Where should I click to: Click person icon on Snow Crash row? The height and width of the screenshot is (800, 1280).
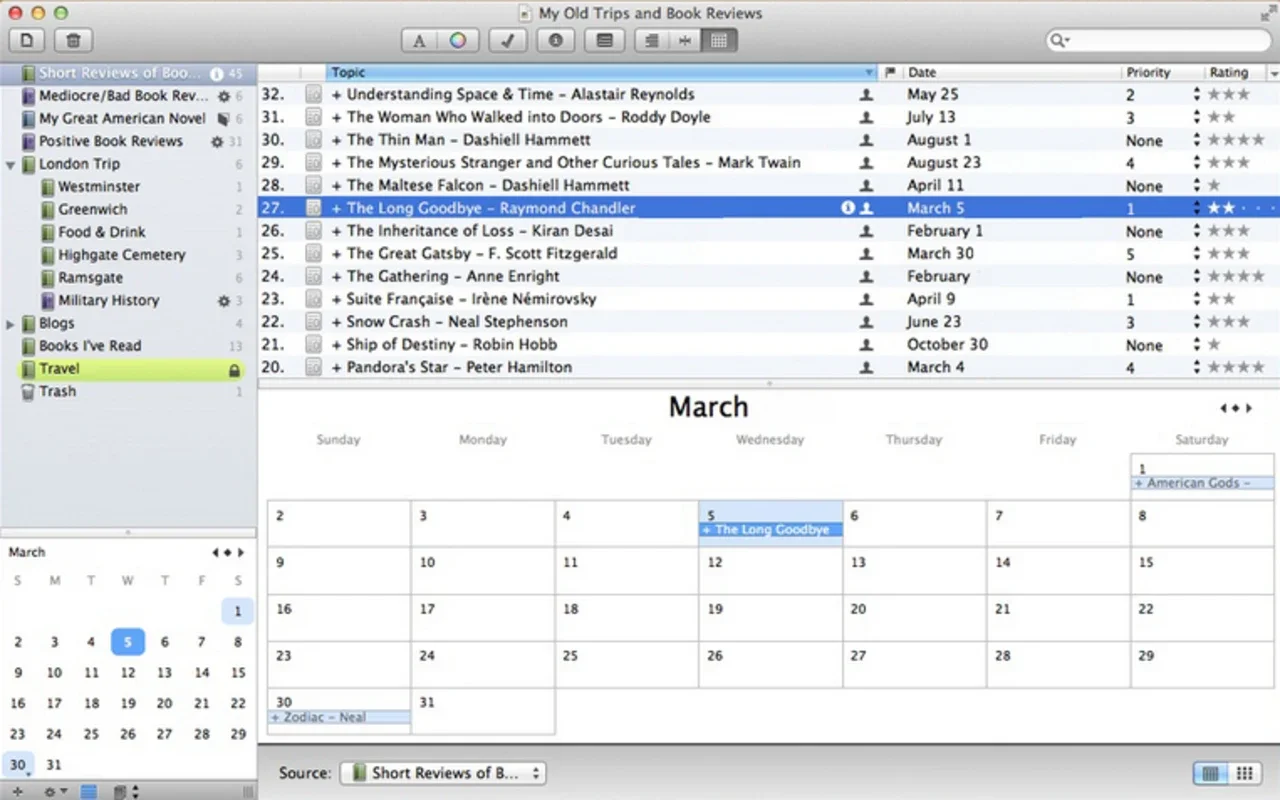tap(866, 322)
